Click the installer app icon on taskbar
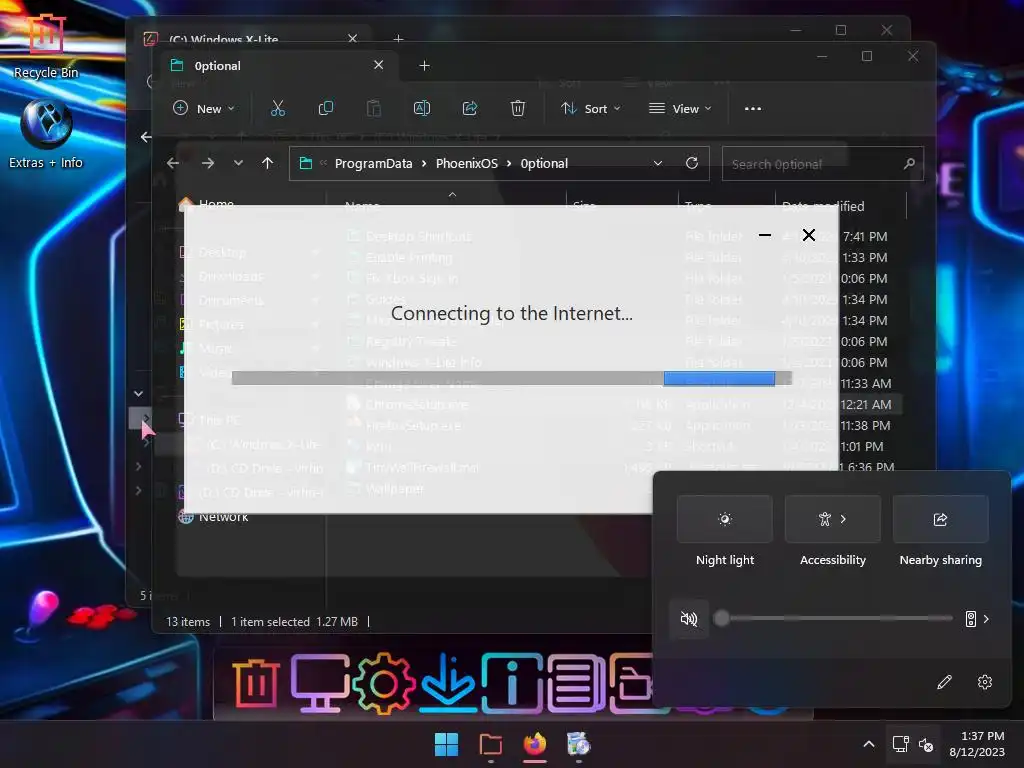Viewport: 1024px width, 768px height. (x=579, y=744)
